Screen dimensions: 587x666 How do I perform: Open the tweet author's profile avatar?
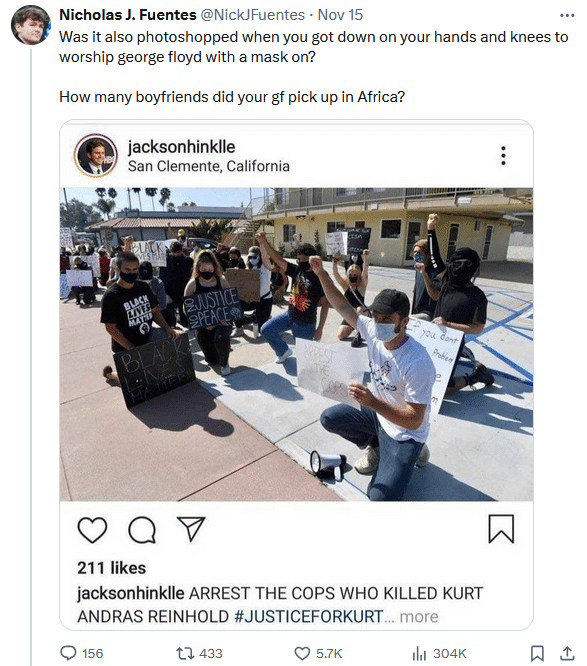tap(31, 25)
